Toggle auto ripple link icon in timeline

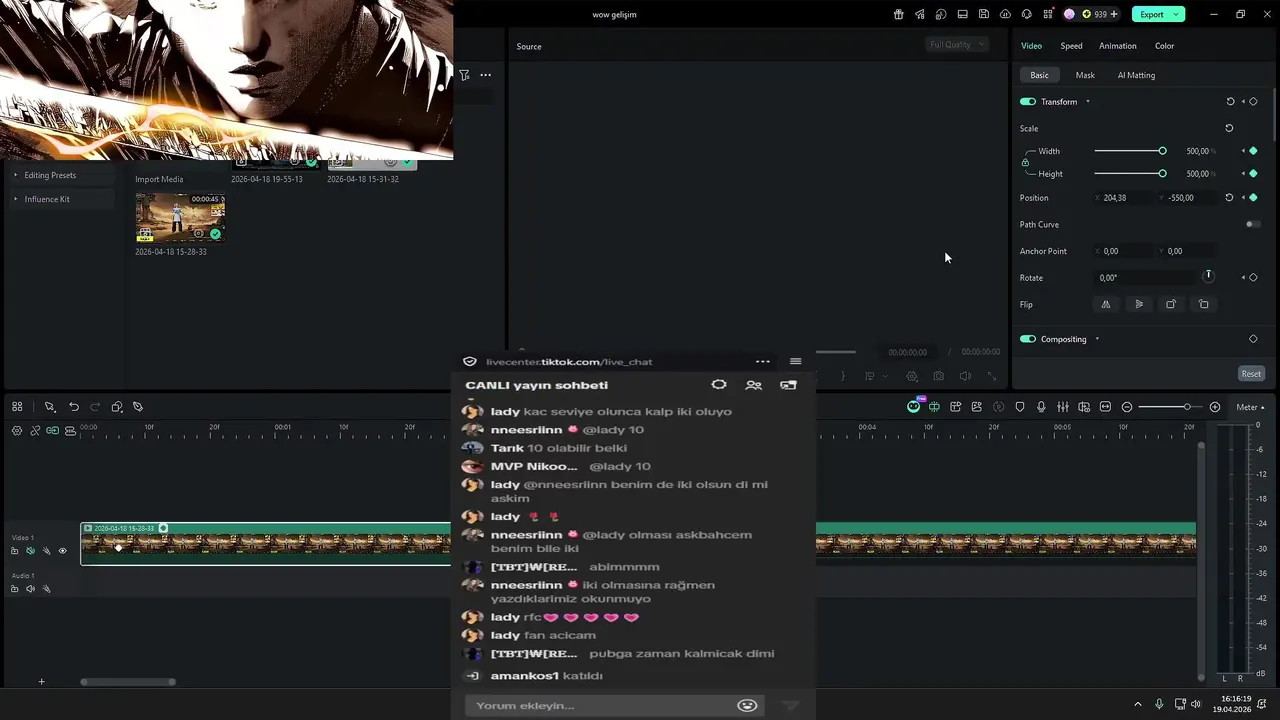pos(52,431)
